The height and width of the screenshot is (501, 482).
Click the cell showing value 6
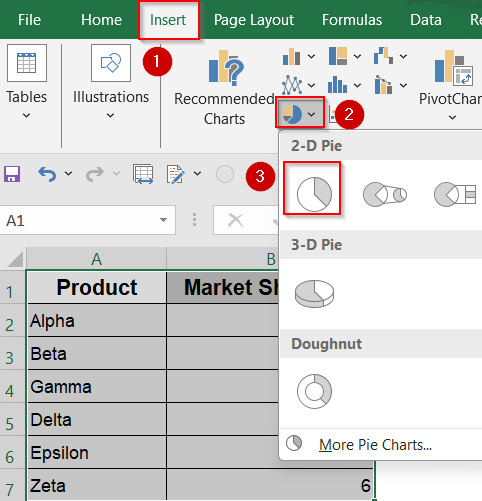point(270,485)
